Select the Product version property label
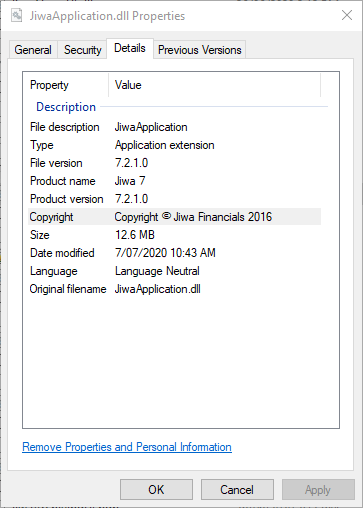The width and height of the screenshot is (363, 508). coord(67,199)
